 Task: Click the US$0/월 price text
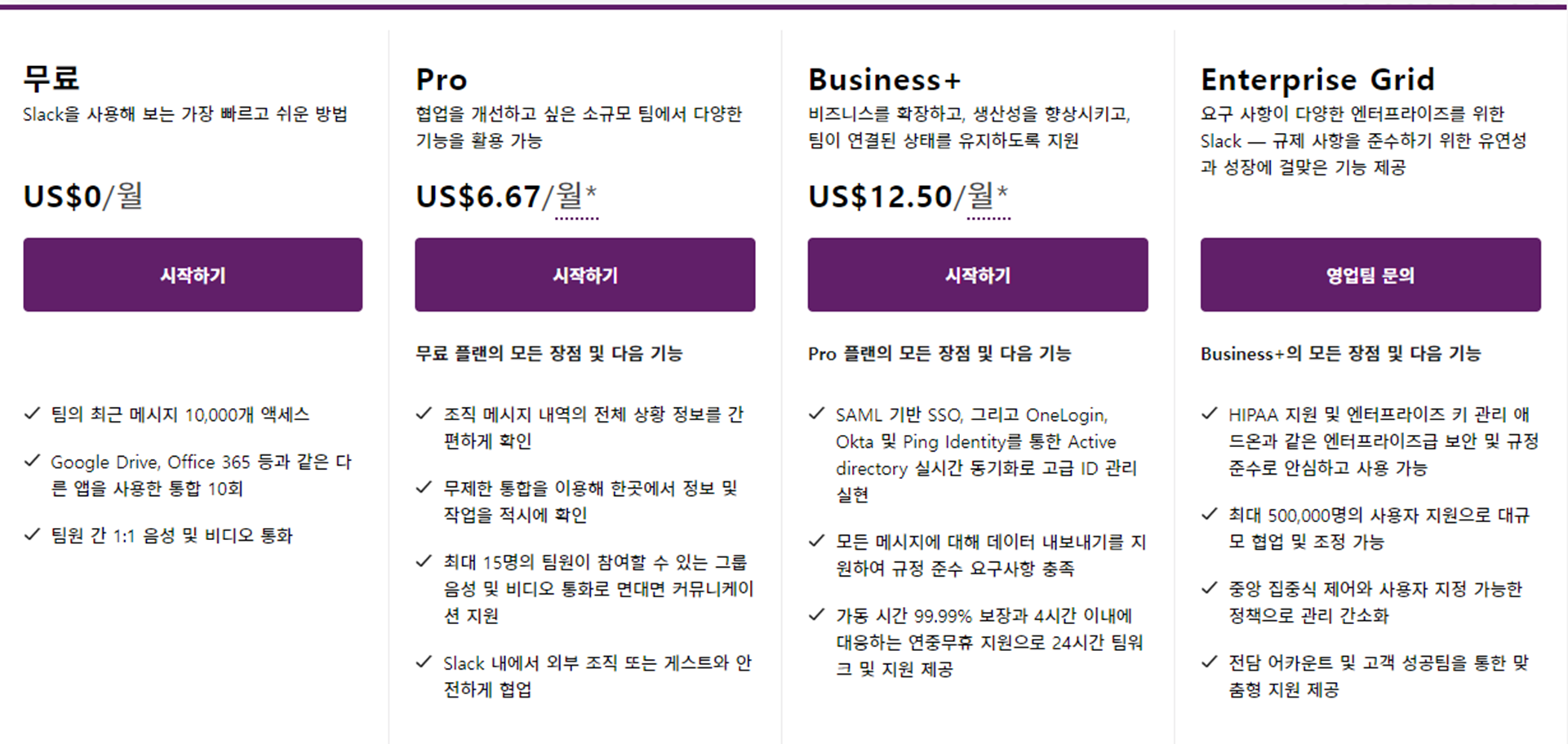point(83,197)
